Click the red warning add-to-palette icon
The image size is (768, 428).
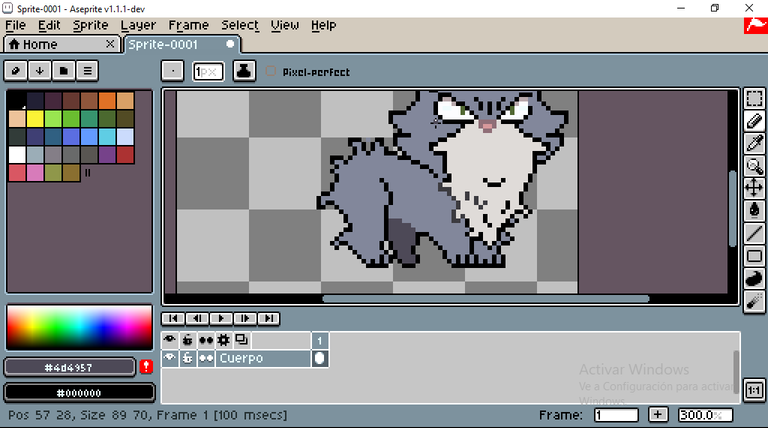[x=146, y=367]
